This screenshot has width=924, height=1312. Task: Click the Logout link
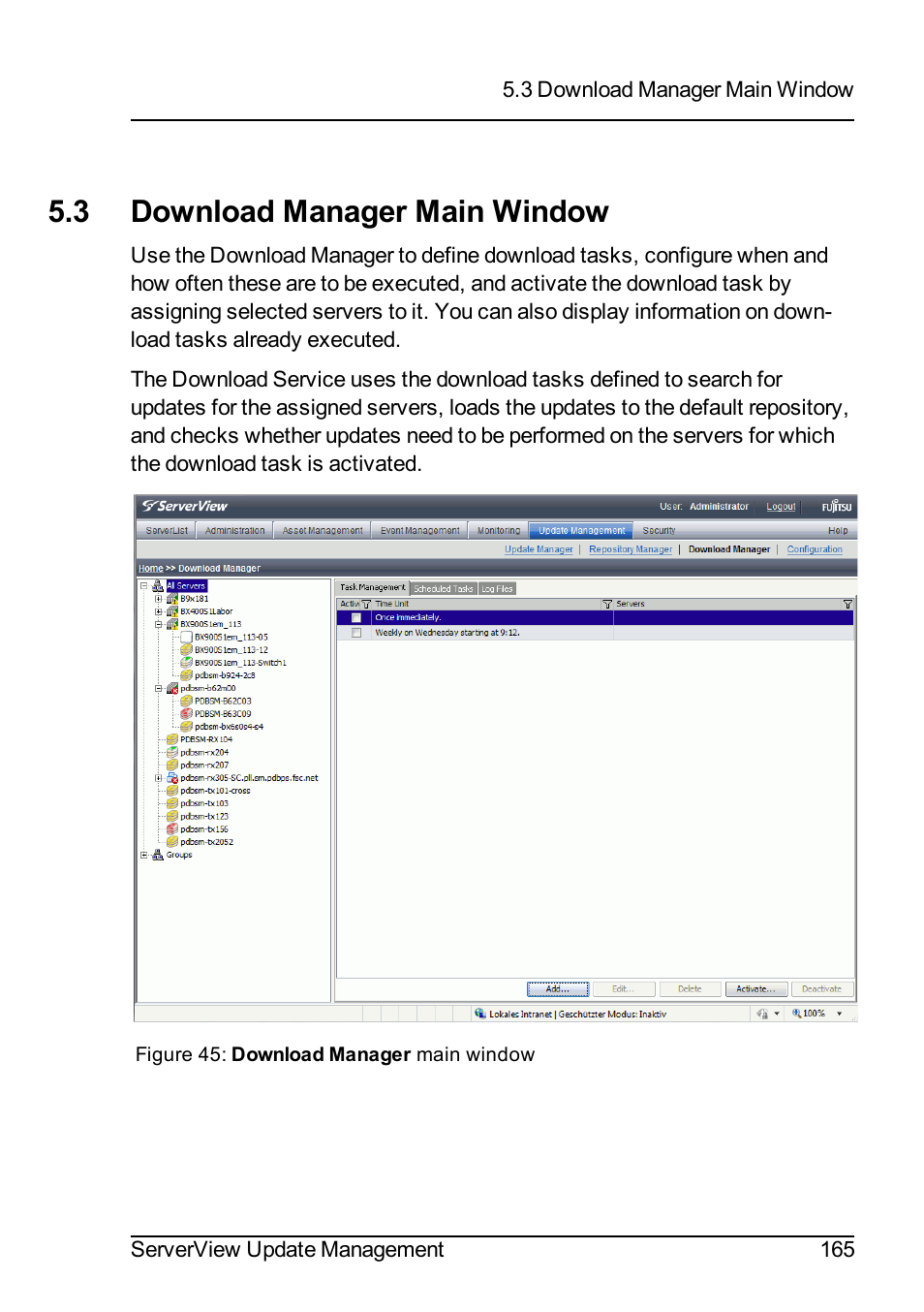pos(781,507)
